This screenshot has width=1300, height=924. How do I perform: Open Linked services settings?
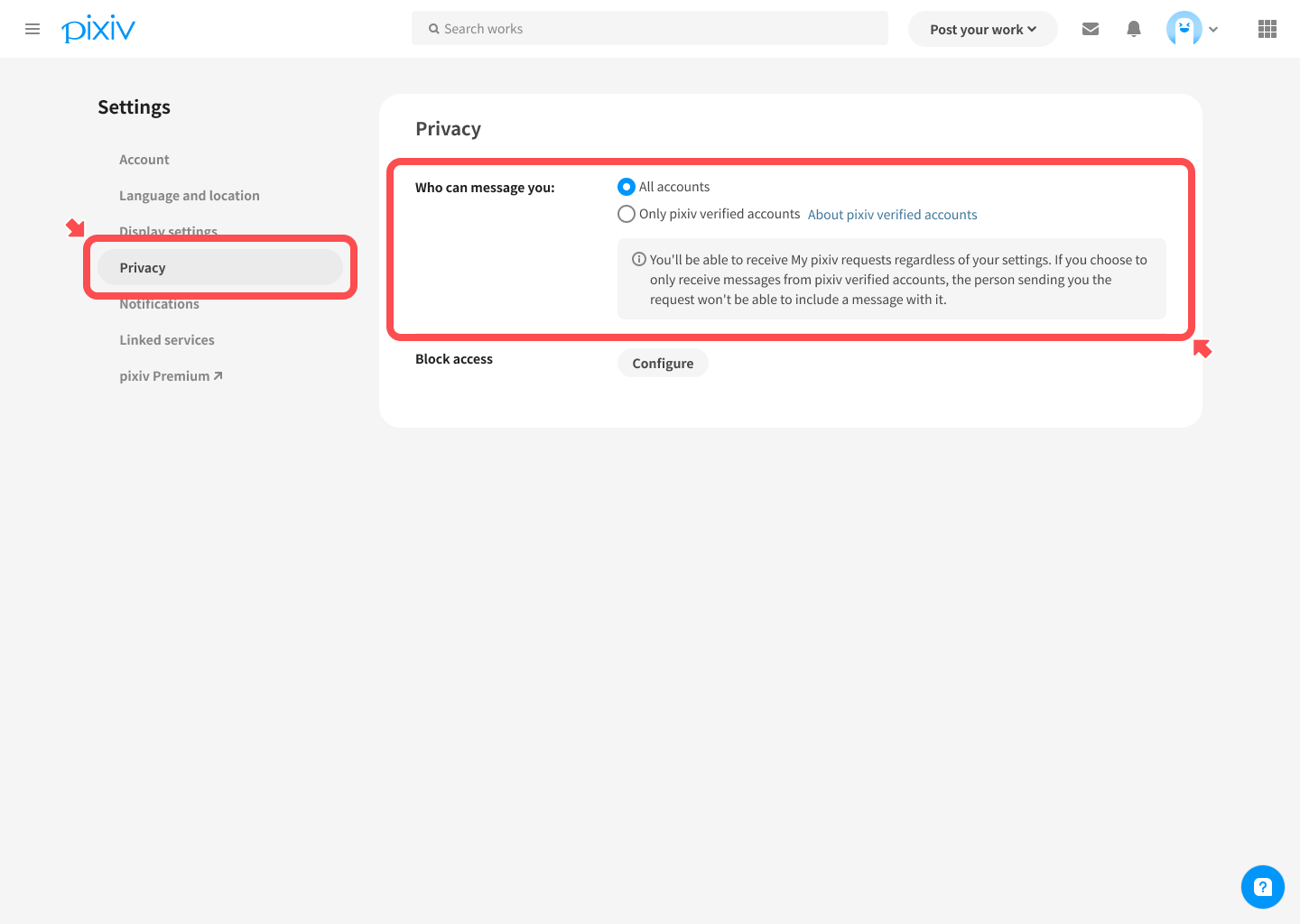point(167,340)
